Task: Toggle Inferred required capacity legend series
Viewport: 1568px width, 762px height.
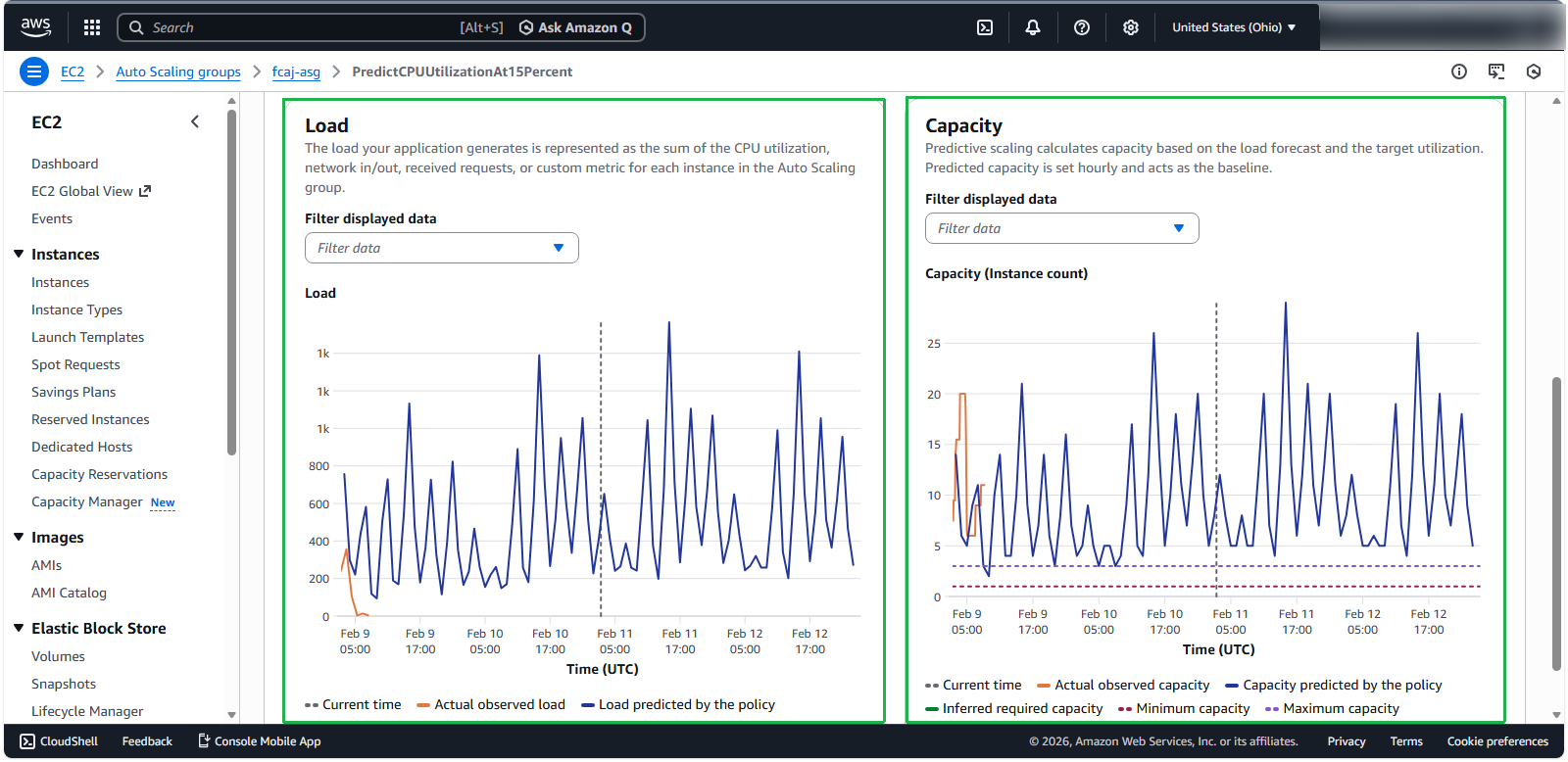Action: 1014,708
